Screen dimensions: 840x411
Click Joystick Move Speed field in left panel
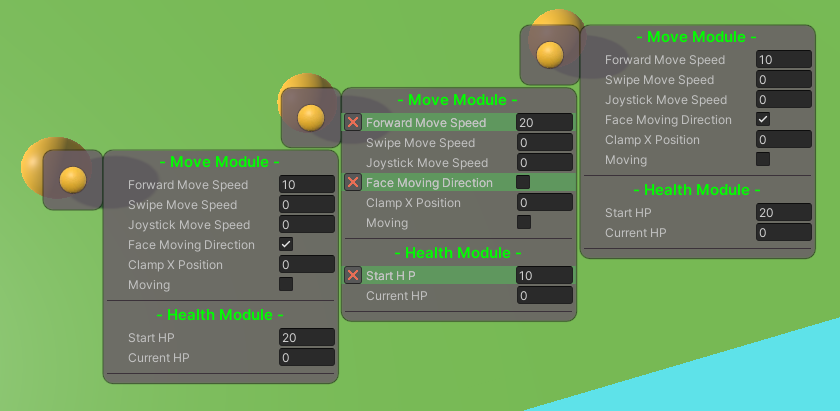point(307,224)
